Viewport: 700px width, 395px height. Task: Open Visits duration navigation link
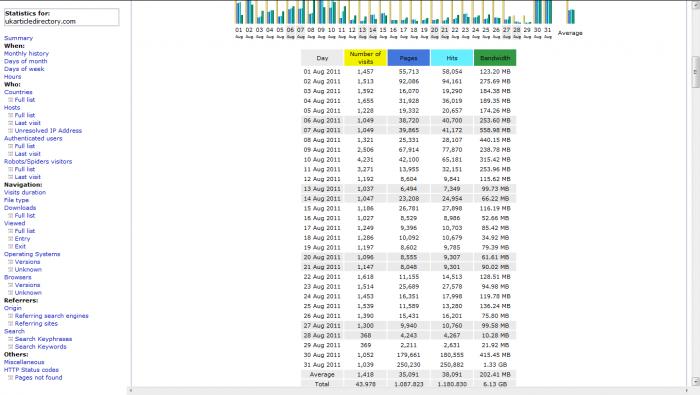pos(25,192)
